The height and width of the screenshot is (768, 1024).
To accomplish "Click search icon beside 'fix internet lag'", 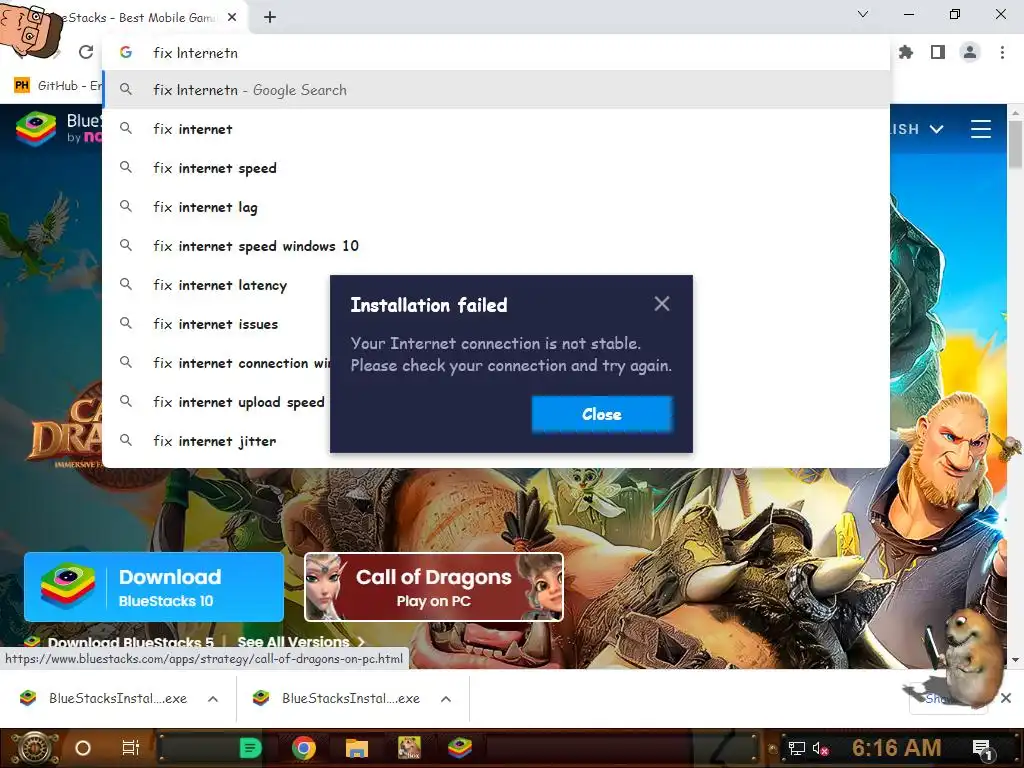I will tap(126, 206).
